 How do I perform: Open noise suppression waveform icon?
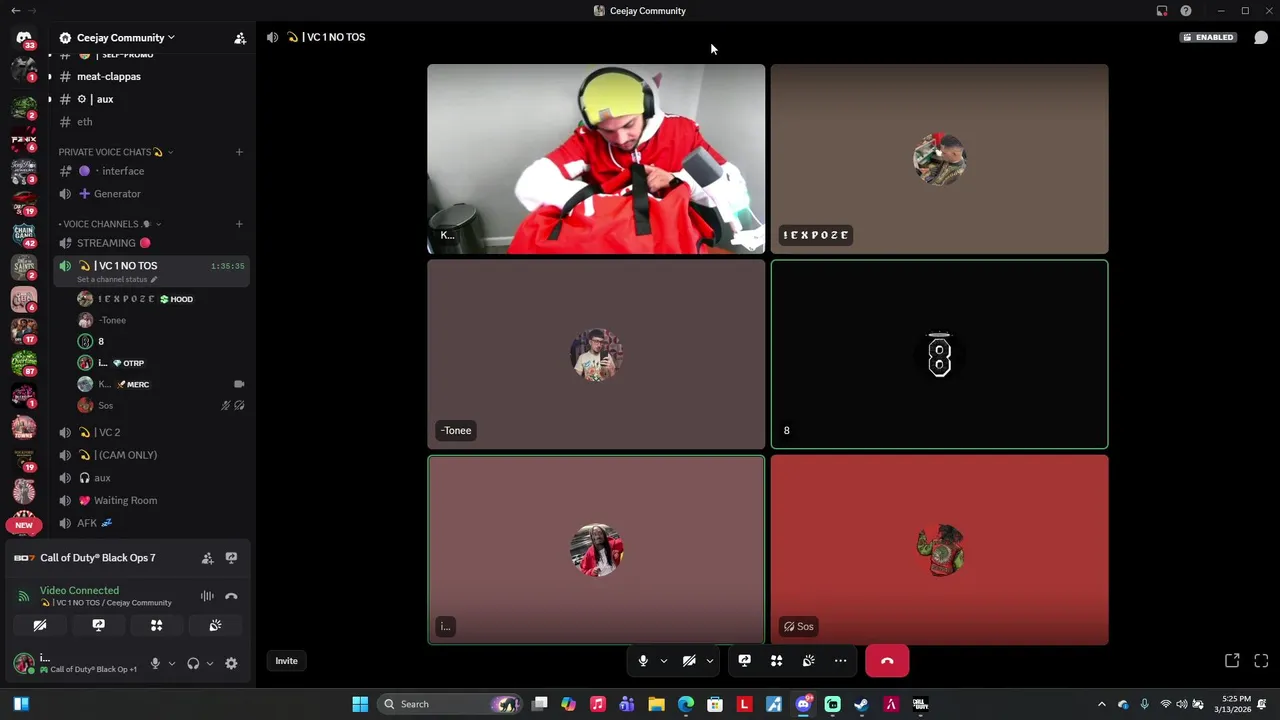pos(207,596)
